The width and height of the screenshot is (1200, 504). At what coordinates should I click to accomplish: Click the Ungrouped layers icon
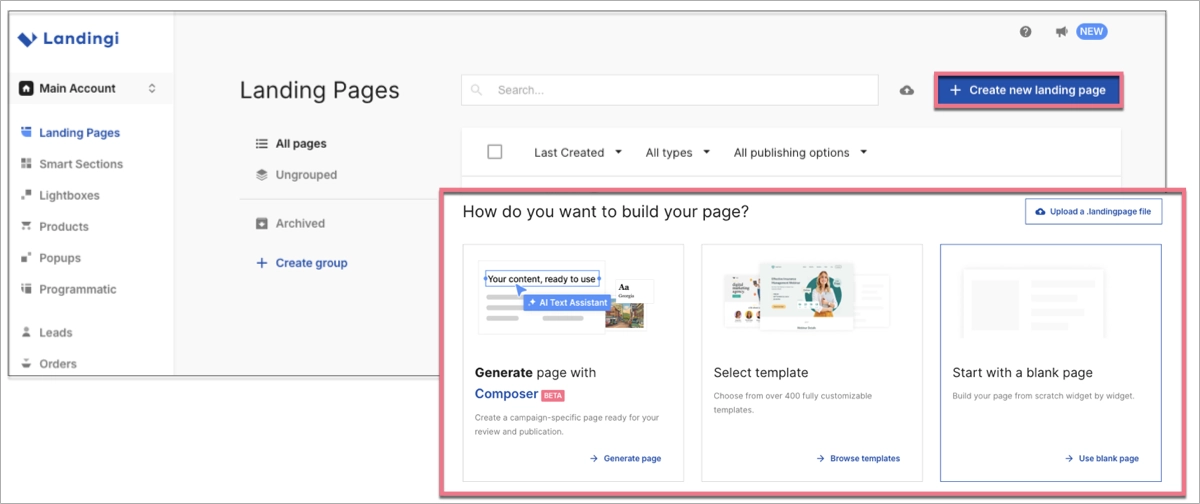point(262,175)
